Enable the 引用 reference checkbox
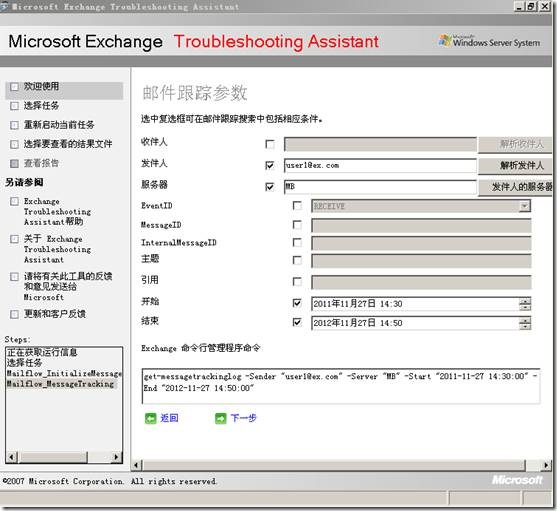The image size is (557, 511). pos(297,282)
